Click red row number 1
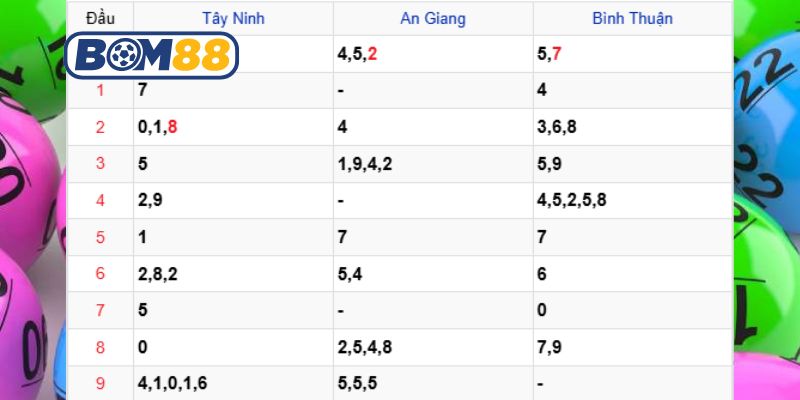 coord(100,91)
